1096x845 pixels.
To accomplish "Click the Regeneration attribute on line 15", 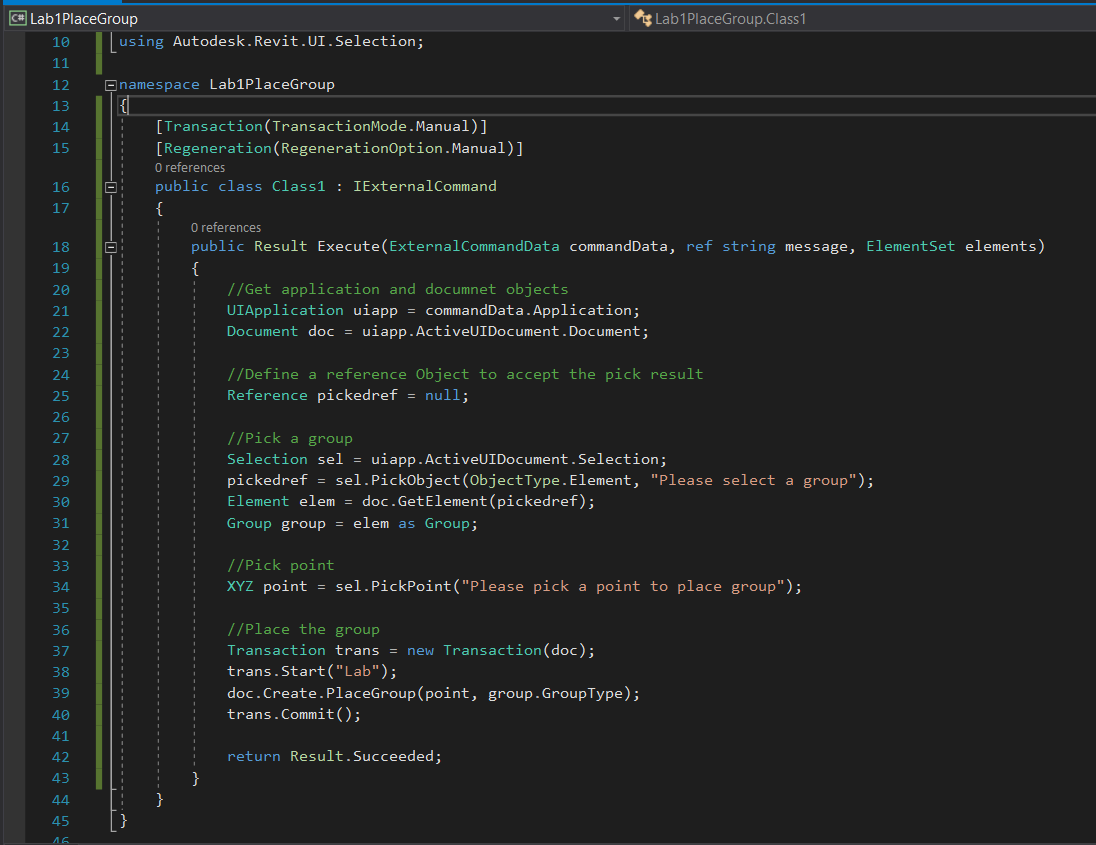I will [x=219, y=148].
